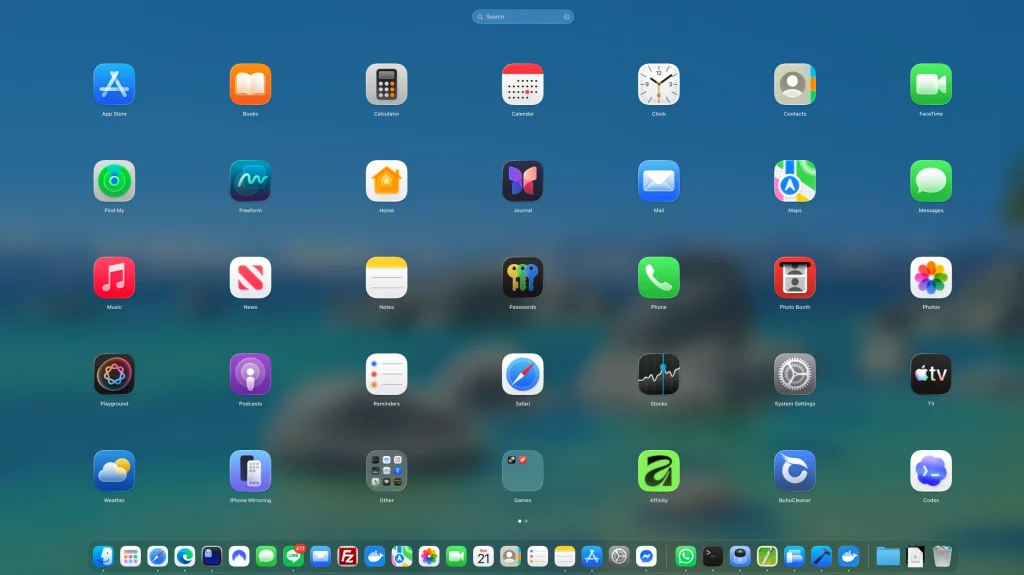This screenshot has width=1024, height=575.
Task: Launch the Freeform app
Action: pyautogui.click(x=250, y=181)
